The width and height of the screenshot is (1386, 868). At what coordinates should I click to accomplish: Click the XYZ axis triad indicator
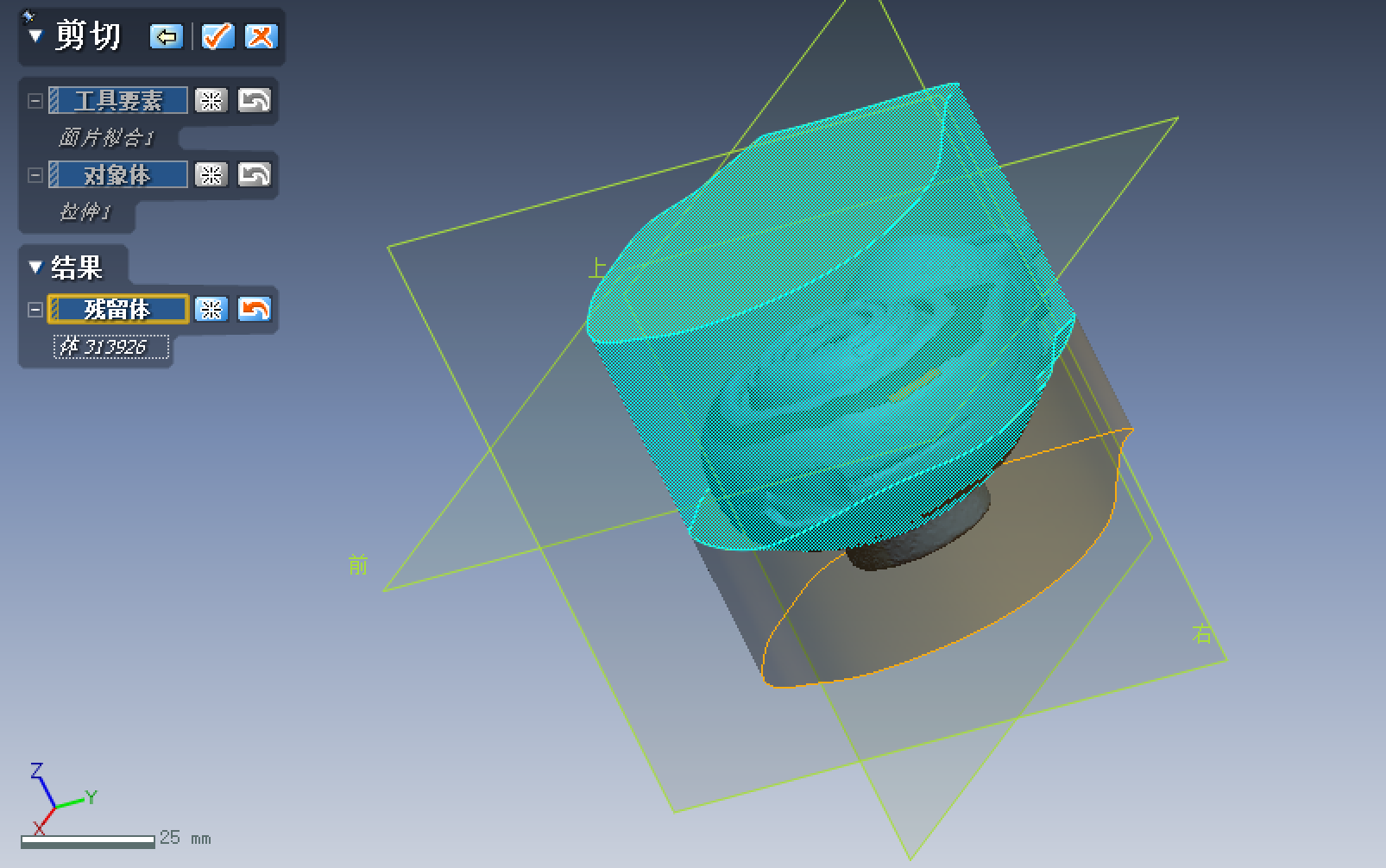pos(62,799)
